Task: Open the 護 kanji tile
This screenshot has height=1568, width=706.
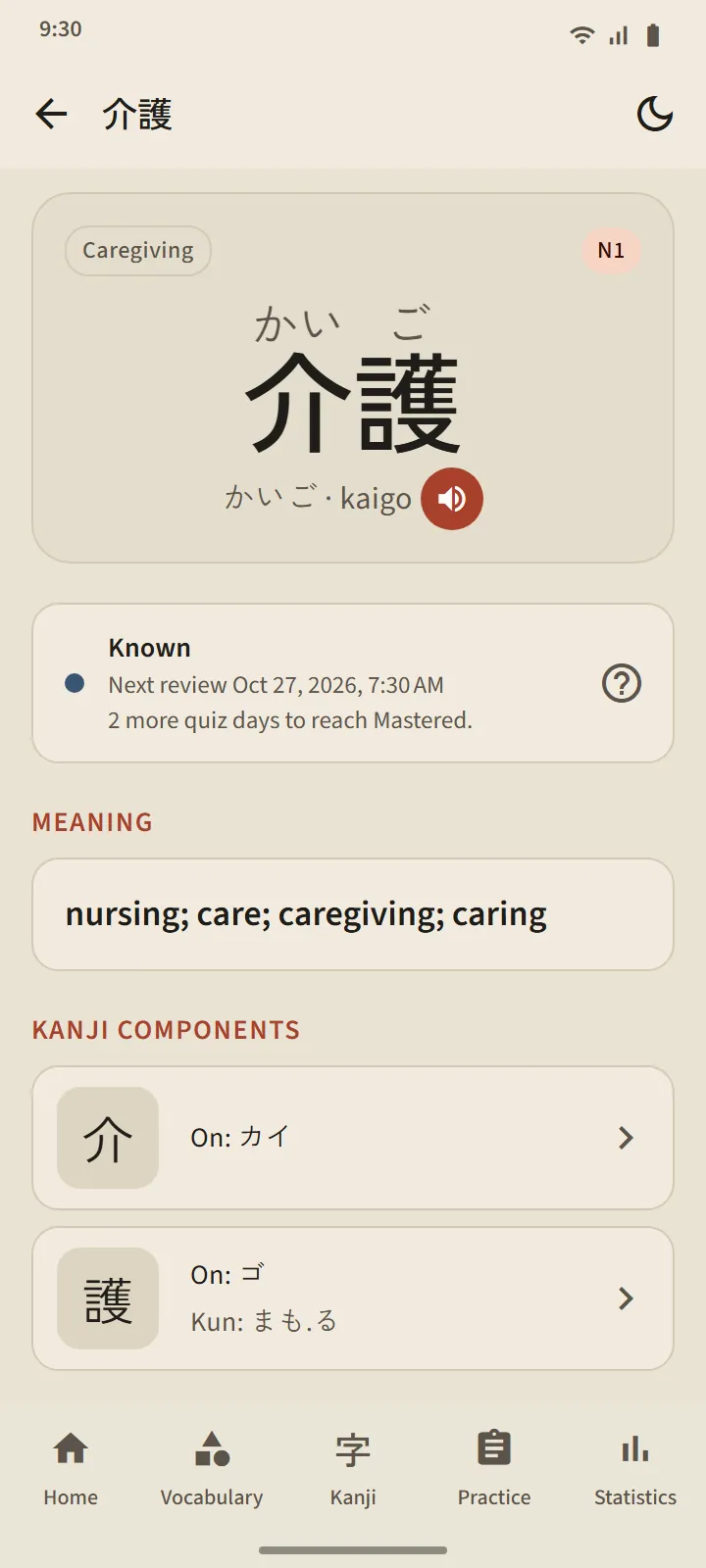Action: click(108, 1298)
